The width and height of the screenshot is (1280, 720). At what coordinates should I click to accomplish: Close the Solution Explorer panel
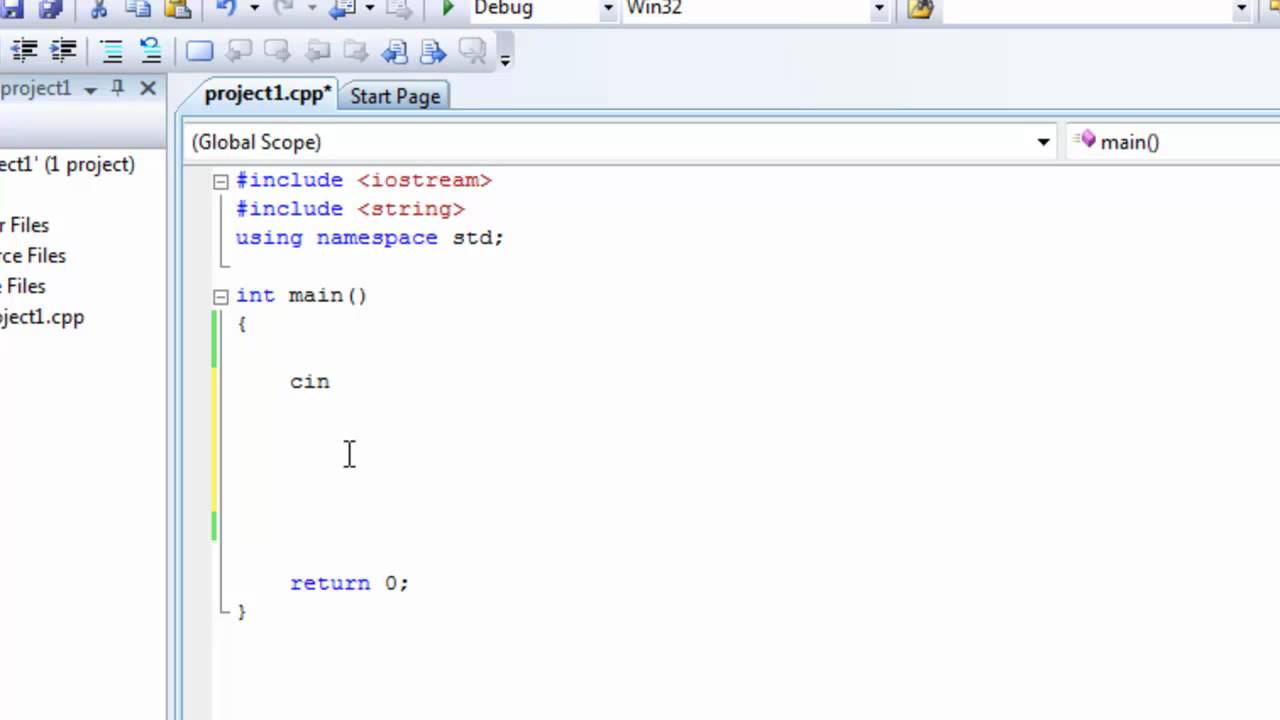click(148, 88)
